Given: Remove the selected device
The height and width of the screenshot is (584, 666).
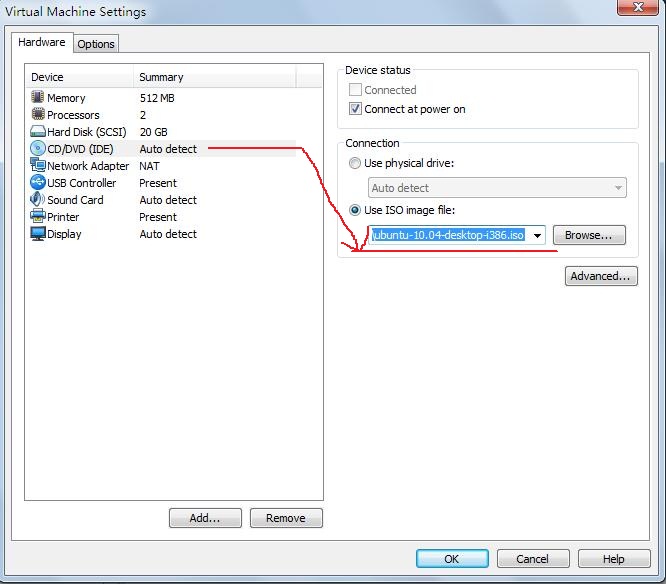Looking at the screenshot, I should point(286,518).
